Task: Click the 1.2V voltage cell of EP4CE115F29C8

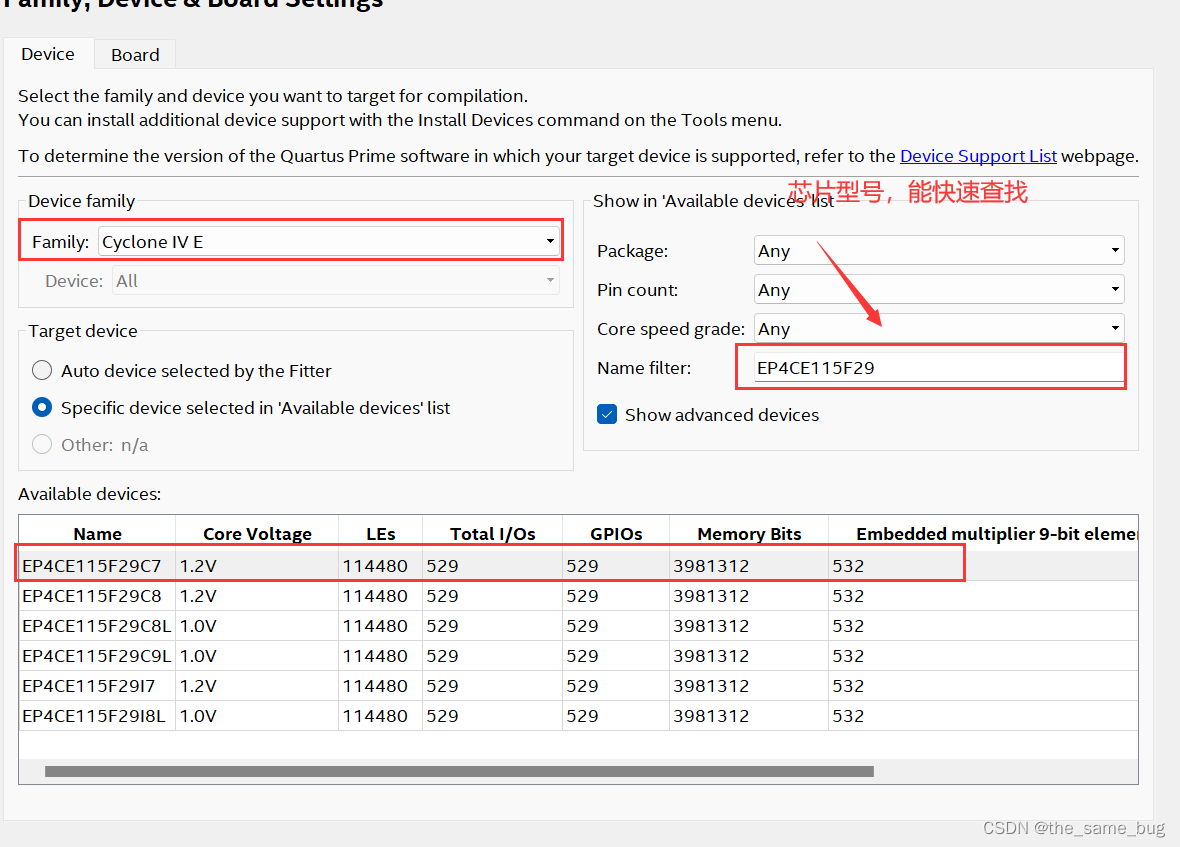Action: point(257,596)
